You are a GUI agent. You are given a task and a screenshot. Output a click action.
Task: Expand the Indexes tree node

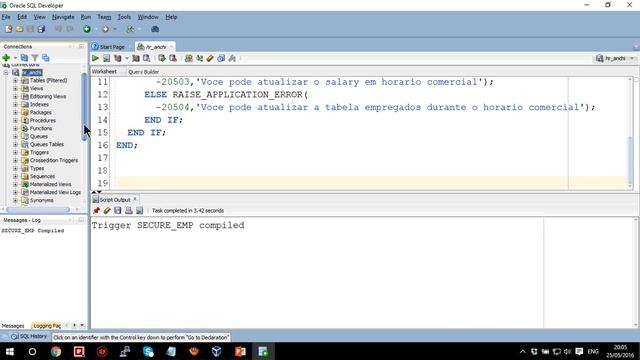(x=16, y=104)
